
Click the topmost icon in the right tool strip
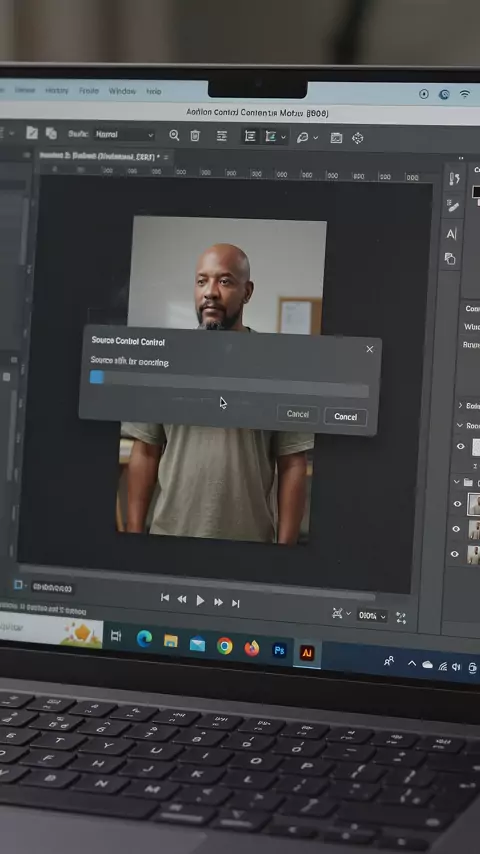point(454,179)
